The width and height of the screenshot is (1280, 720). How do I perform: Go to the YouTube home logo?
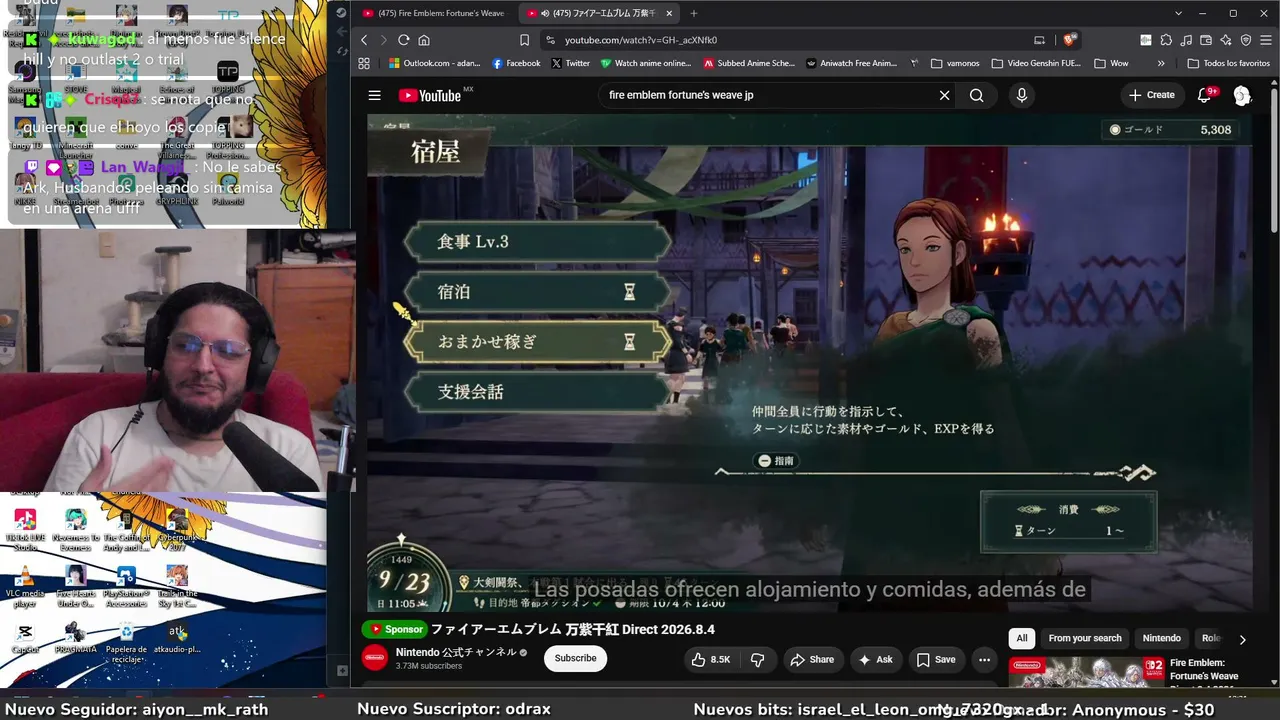(x=430, y=96)
